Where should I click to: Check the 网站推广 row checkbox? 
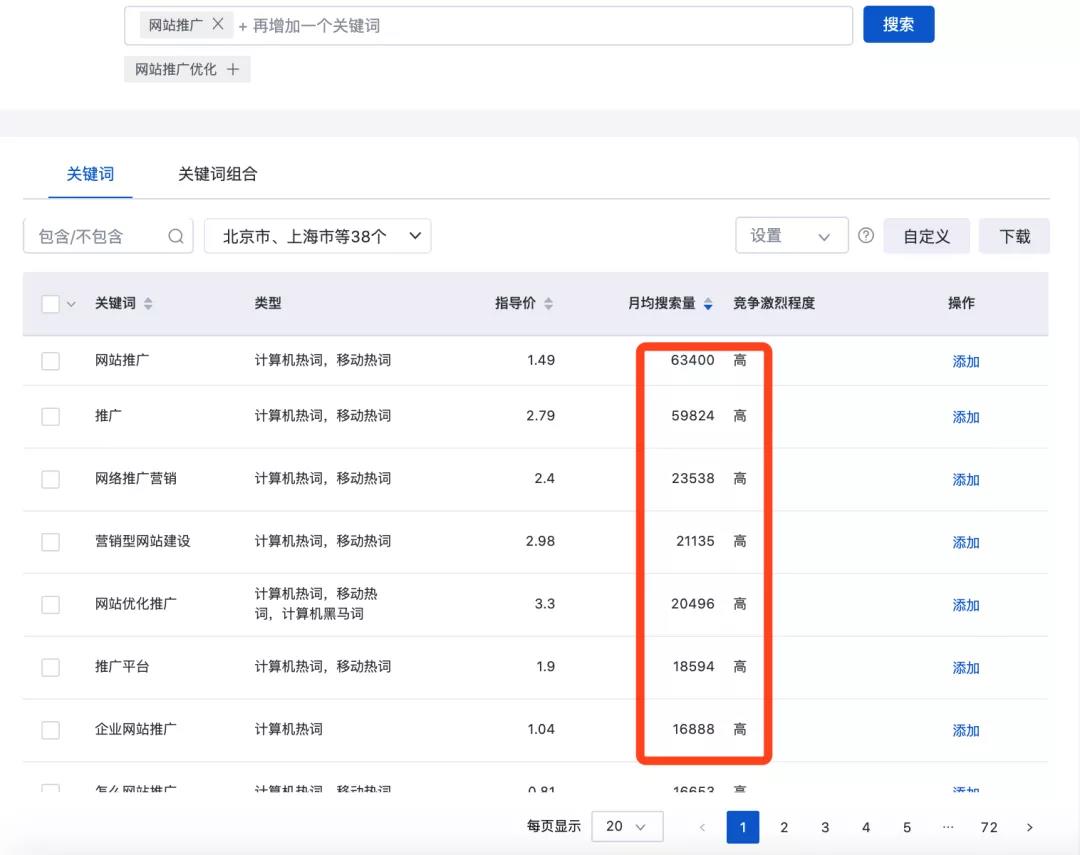coord(51,361)
